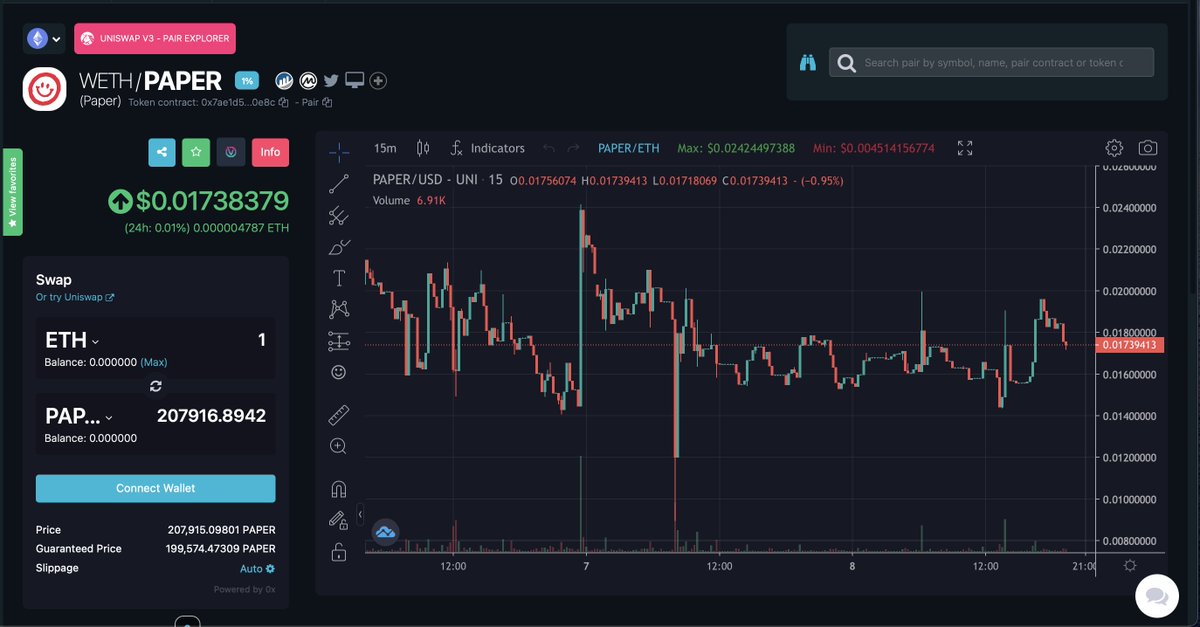Open the candlestick chart style selector
Image resolution: width=1200 pixels, height=627 pixels.
coord(423,148)
